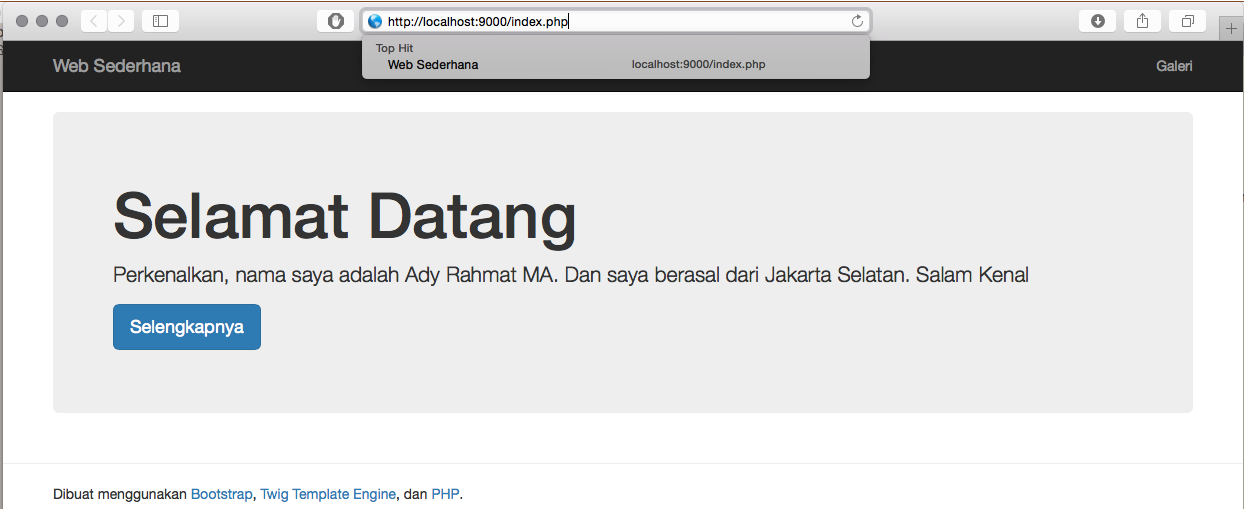
Task: Show the downloads list
Action: (1097, 21)
